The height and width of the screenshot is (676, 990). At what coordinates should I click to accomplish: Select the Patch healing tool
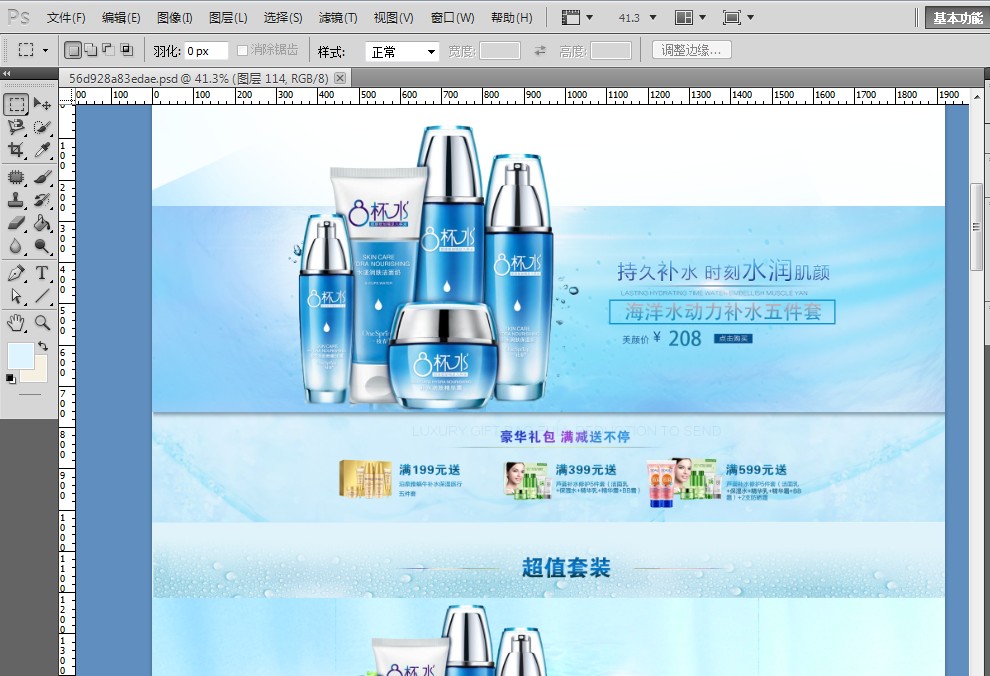pos(16,177)
